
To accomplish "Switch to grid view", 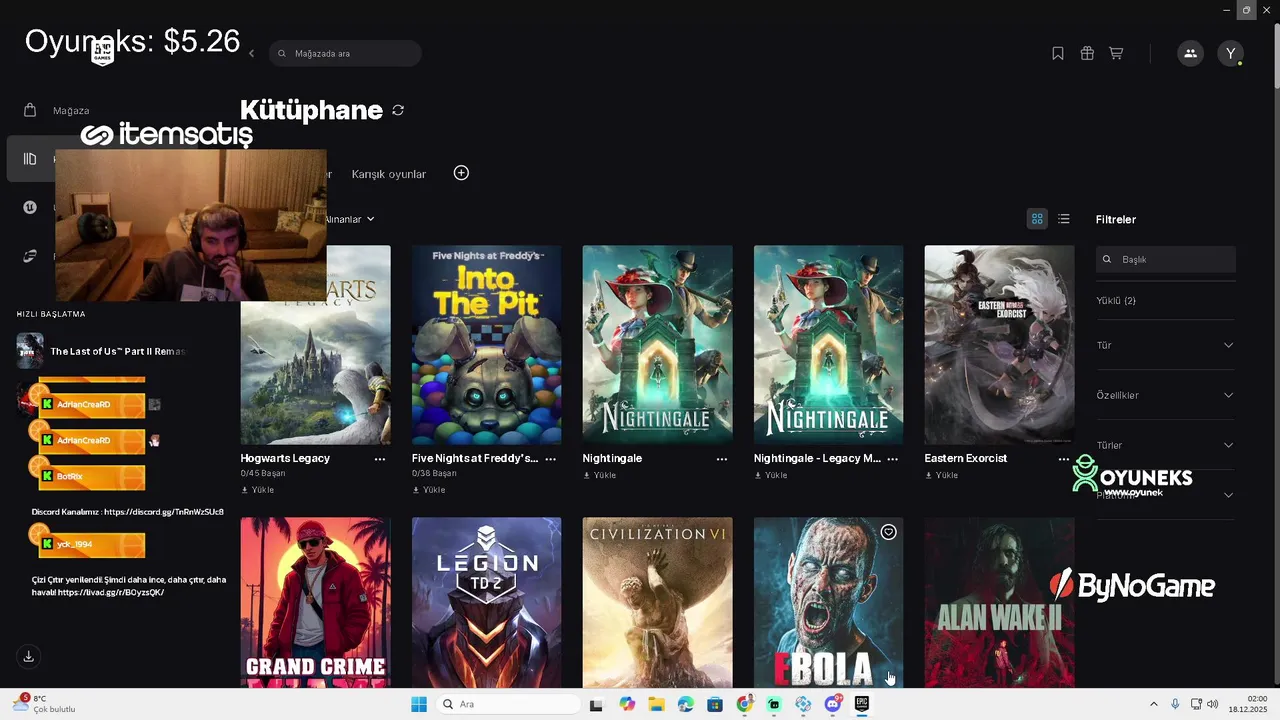I will [1037, 219].
